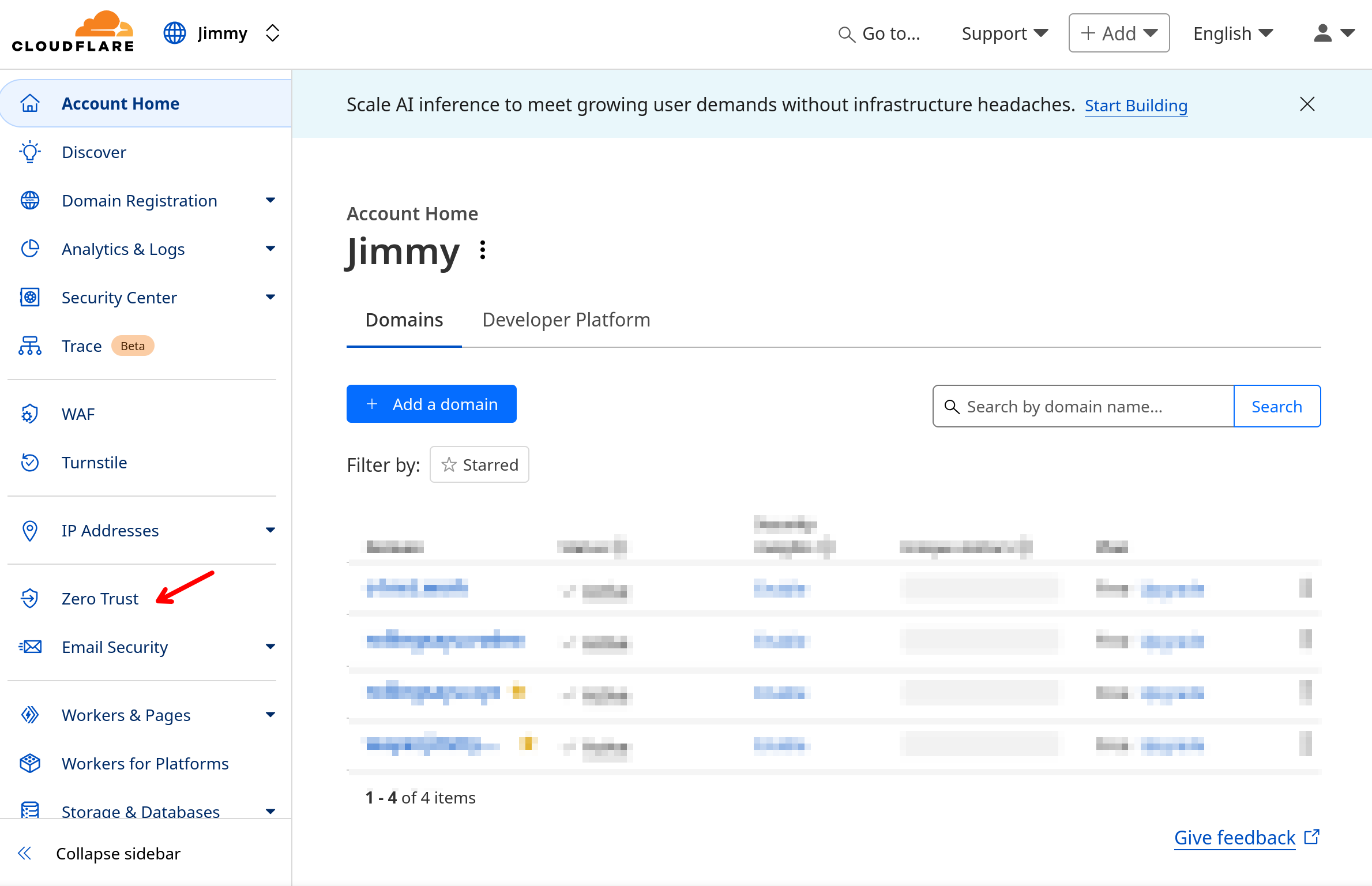Open Account Home in the sidebar
This screenshot has height=886, width=1372.
(x=146, y=103)
